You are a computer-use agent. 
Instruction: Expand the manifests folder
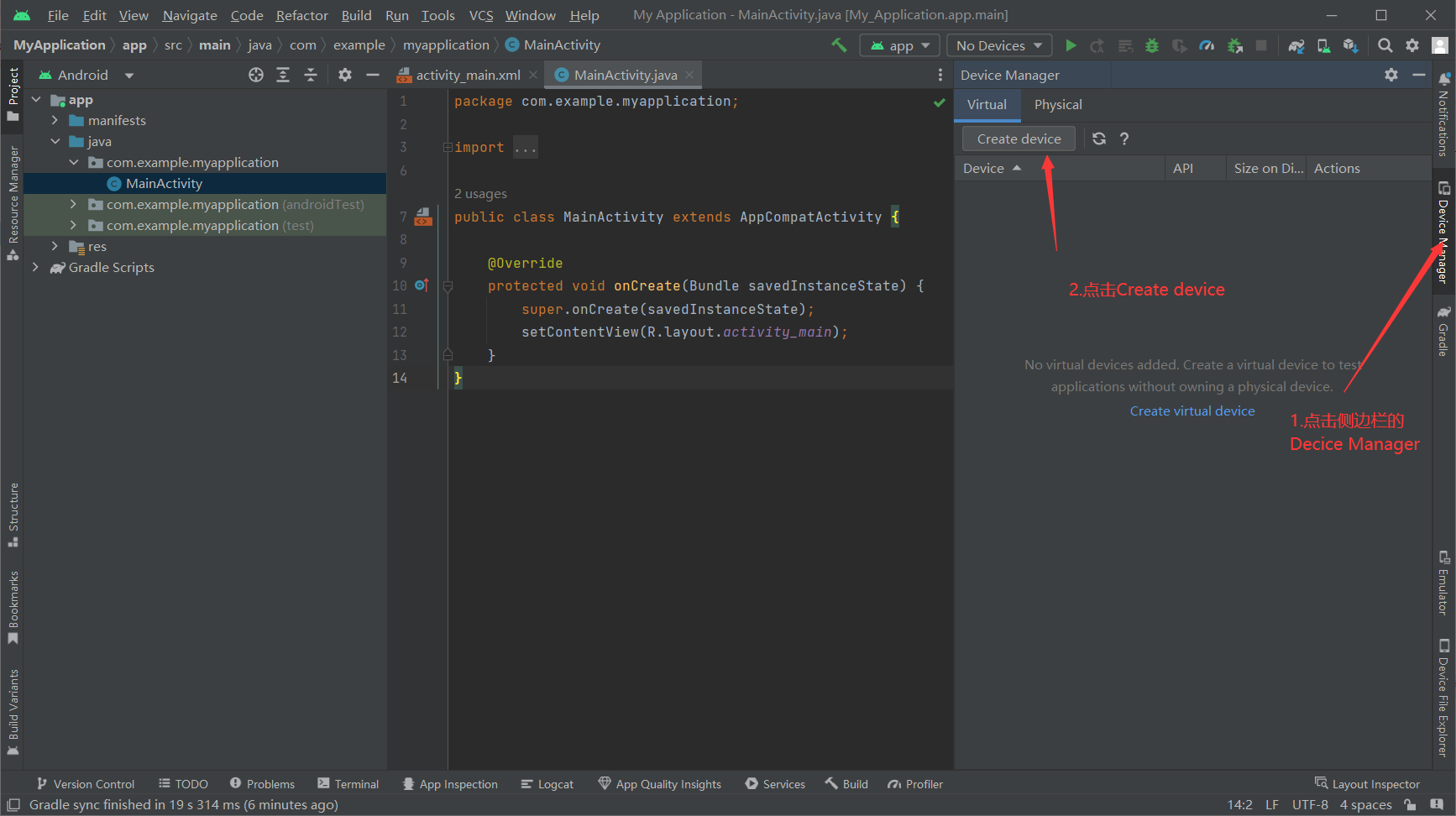click(x=55, y=121)
